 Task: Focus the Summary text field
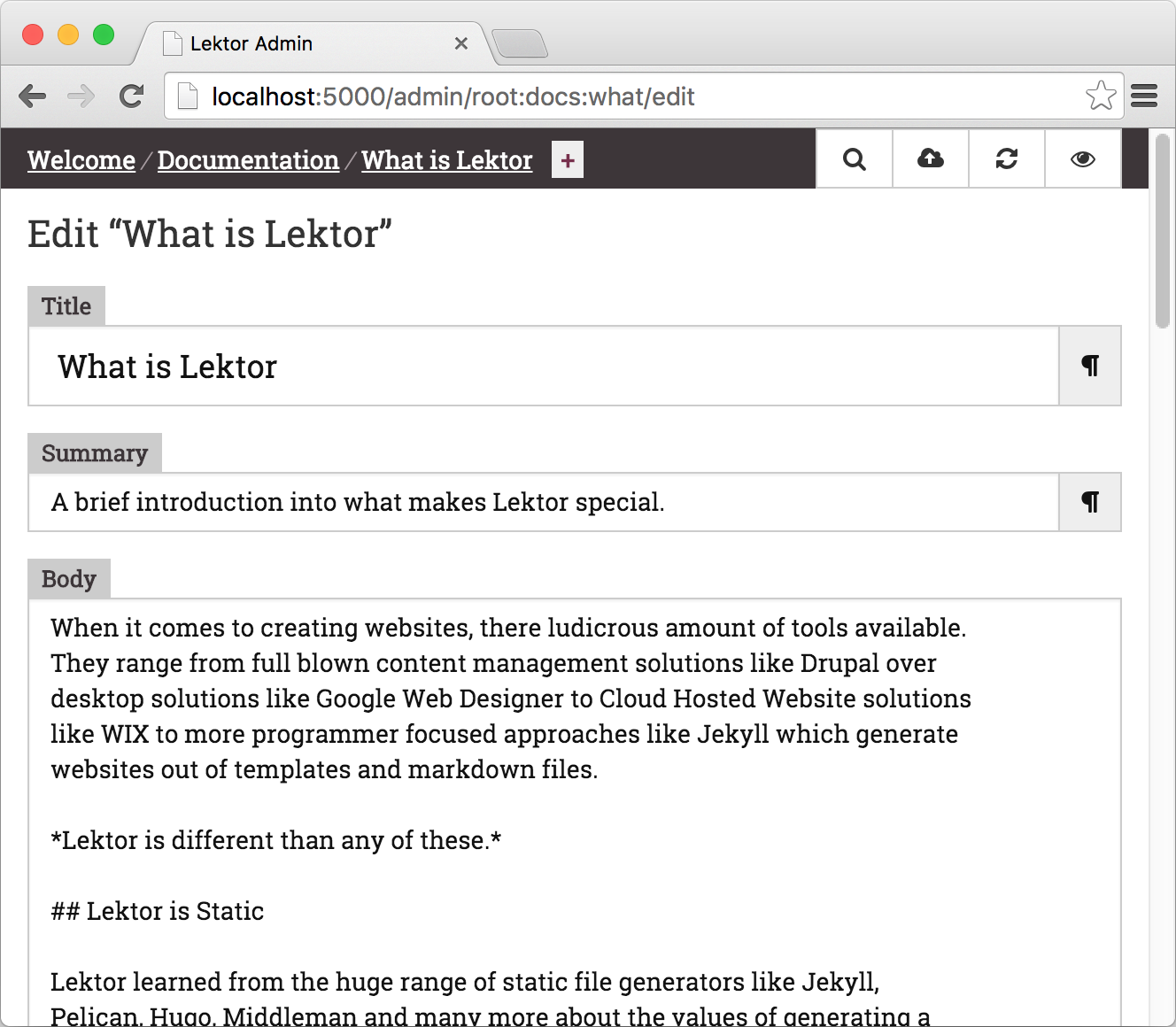tap(544, 502)
